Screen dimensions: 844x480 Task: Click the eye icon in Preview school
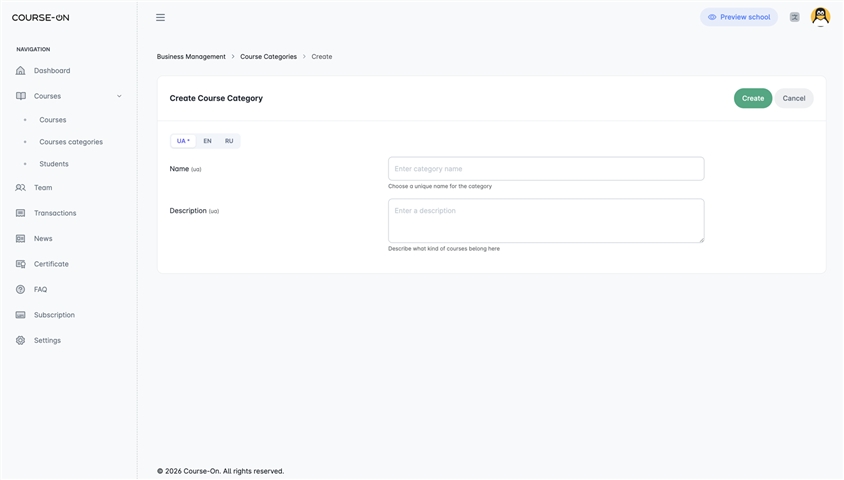coord(712,17)
